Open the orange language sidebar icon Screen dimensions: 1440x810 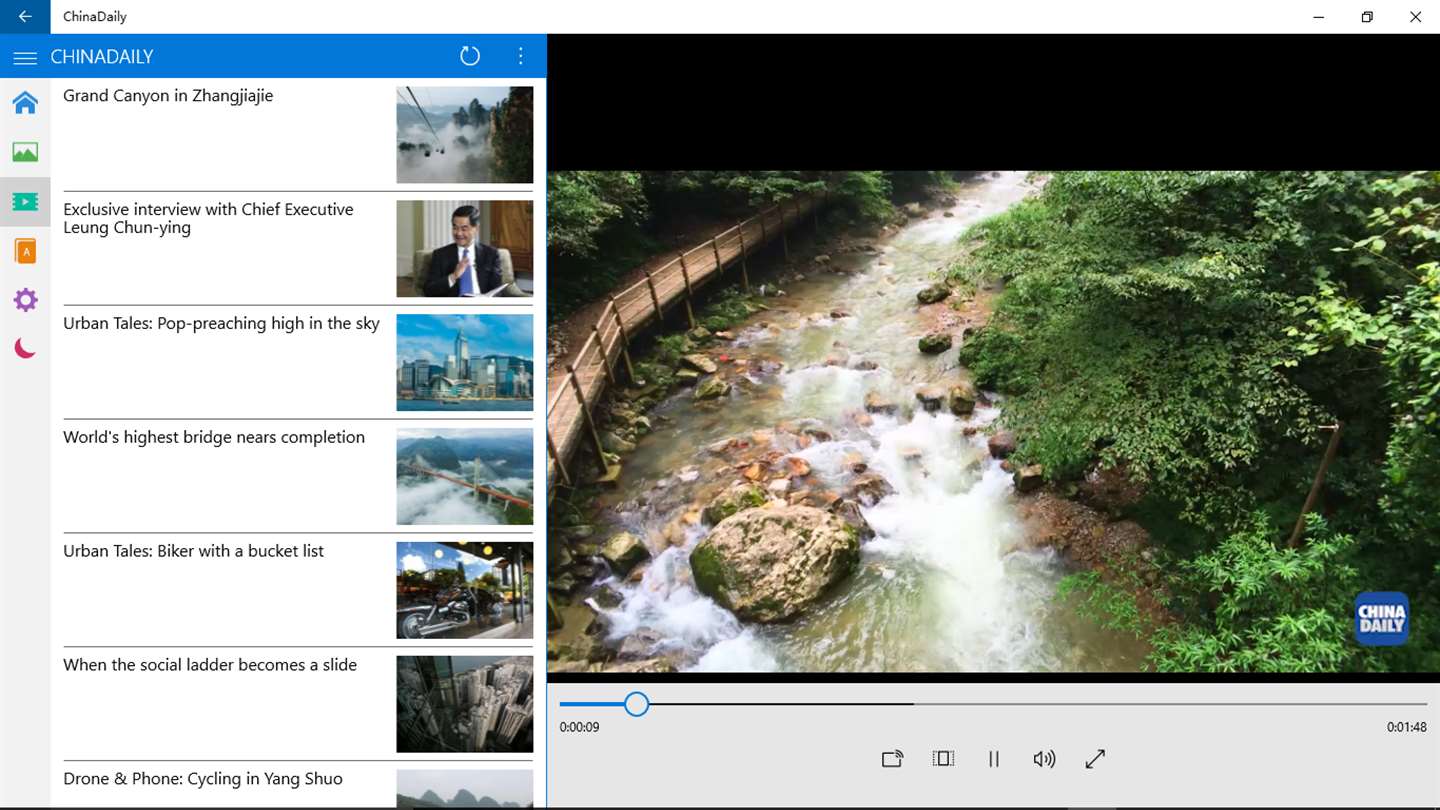pyautogui.click(x=25, y=251)
